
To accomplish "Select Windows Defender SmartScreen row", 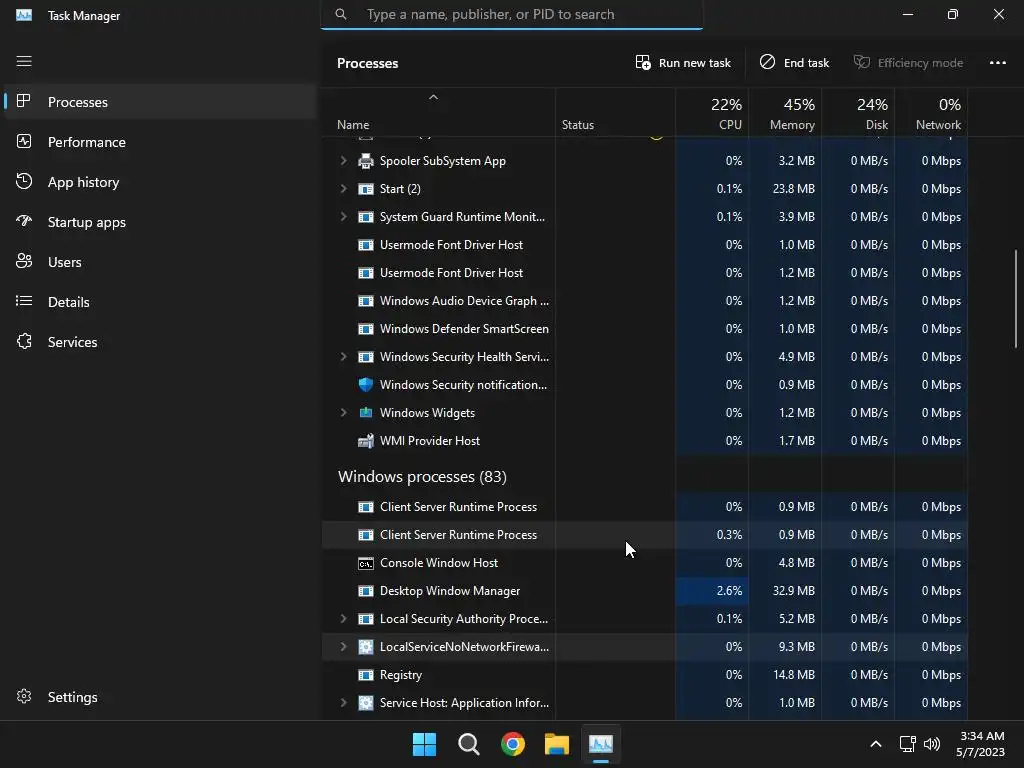I will 645,328.
